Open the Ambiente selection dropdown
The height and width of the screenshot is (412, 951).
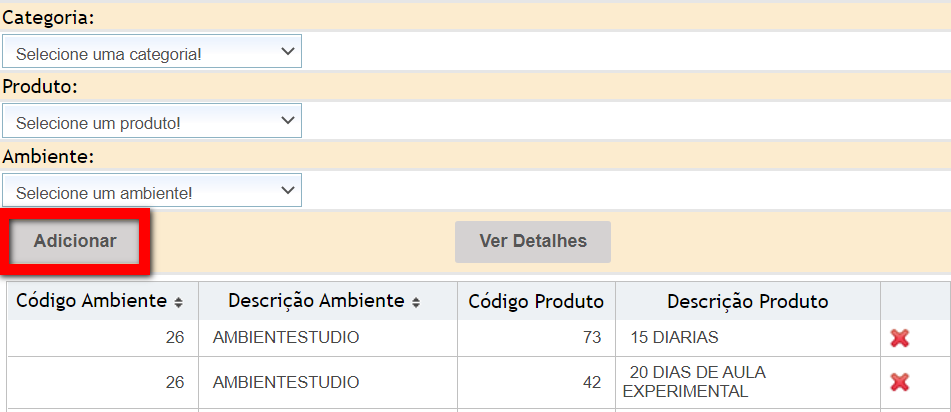(151, 191)
